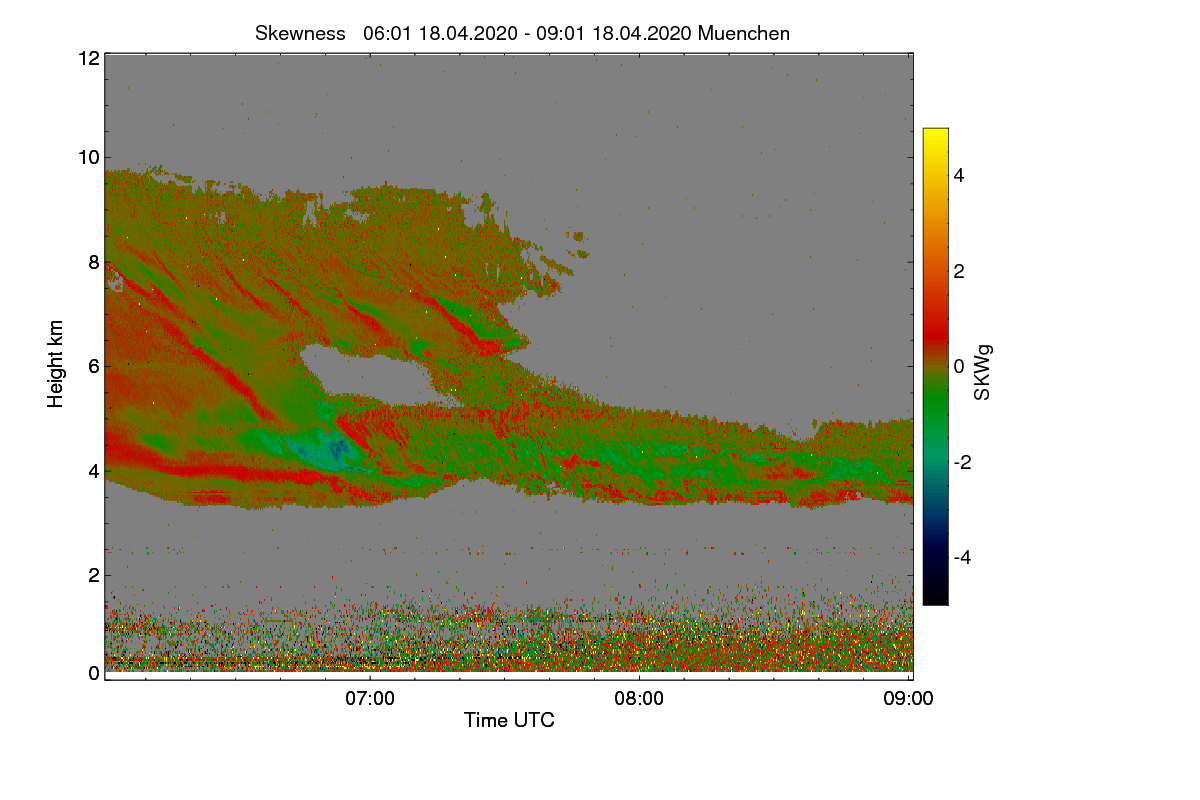1200x800 pixels.
Task: Click the height axis tick label 4
Action: 93,470
